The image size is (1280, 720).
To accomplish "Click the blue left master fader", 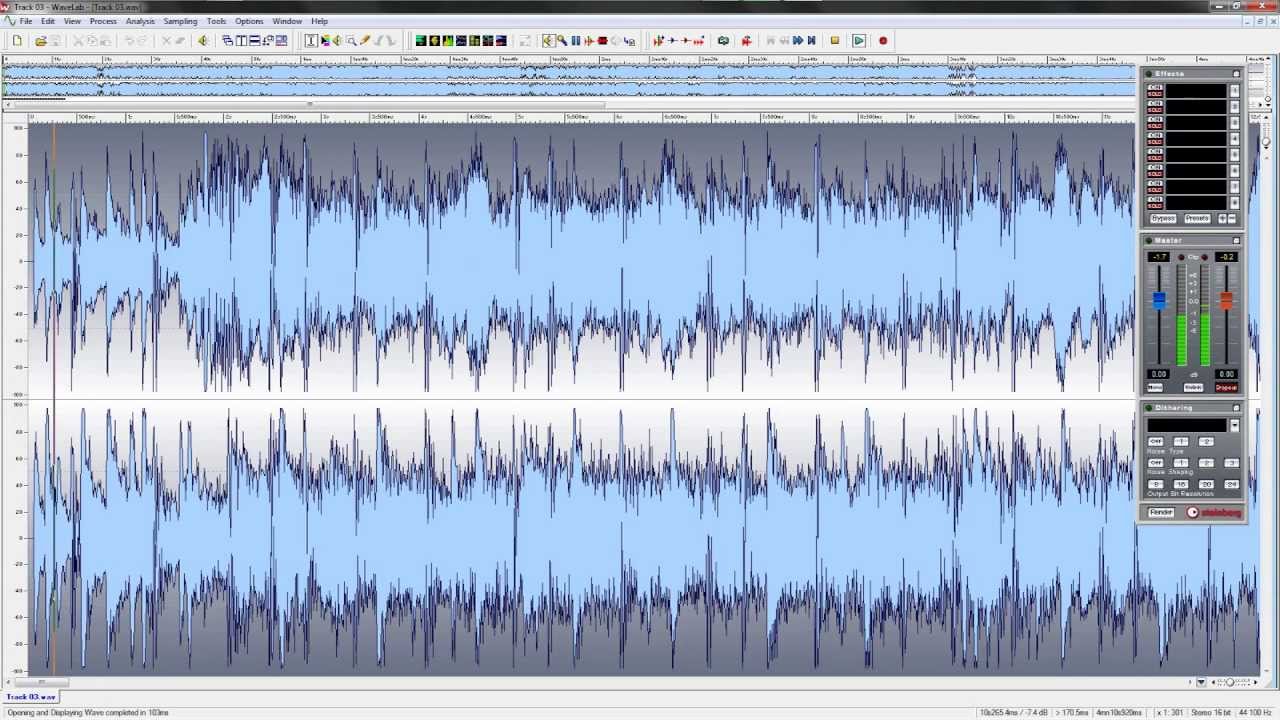I will click(1159, 300).
